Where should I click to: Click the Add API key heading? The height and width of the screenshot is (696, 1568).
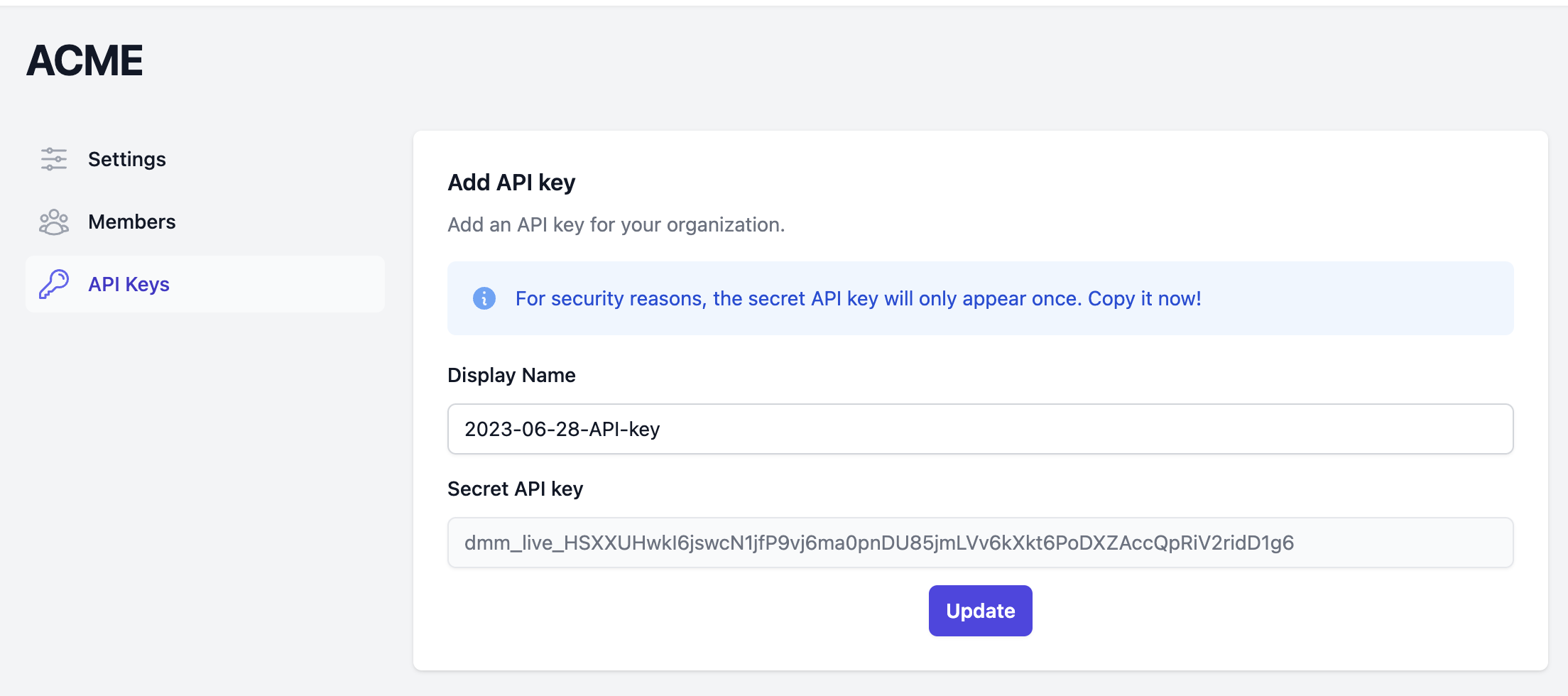(511, 183)
